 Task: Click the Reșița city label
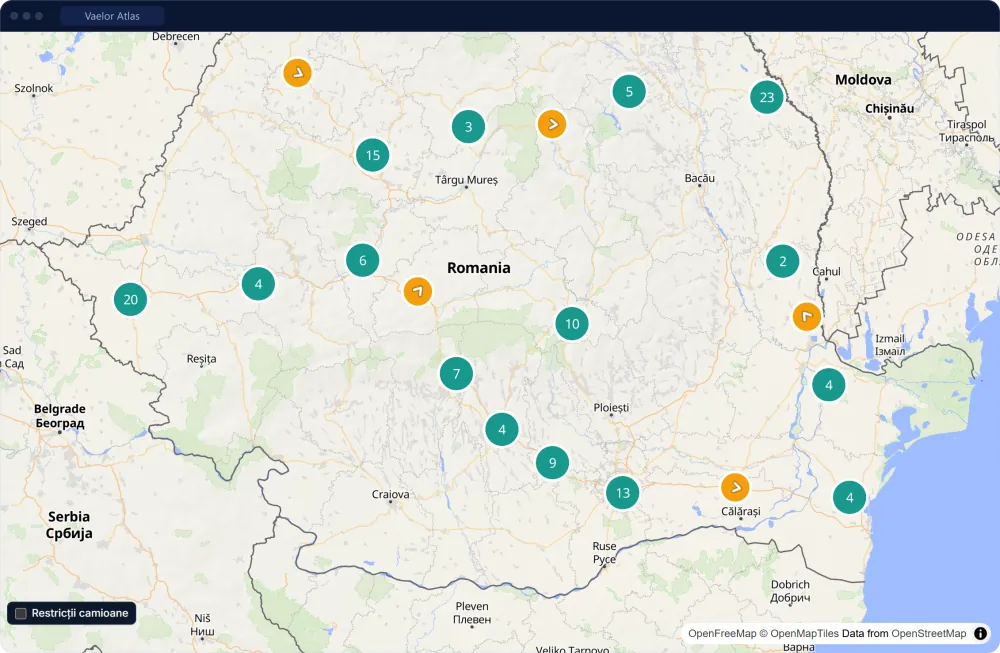(202, 359)
